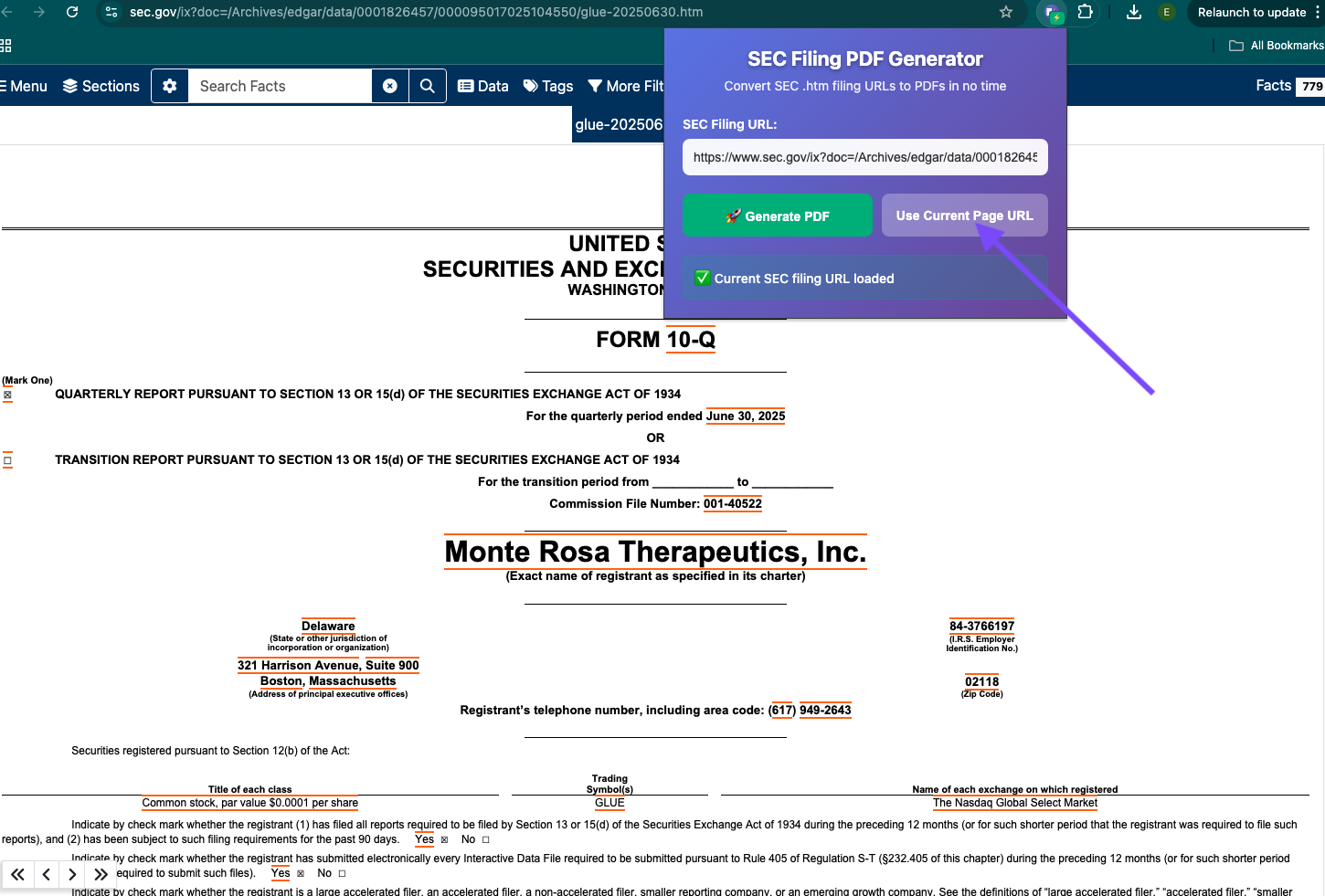Reload the current page
Screen dimensions: 1325x896
point(72,12)
